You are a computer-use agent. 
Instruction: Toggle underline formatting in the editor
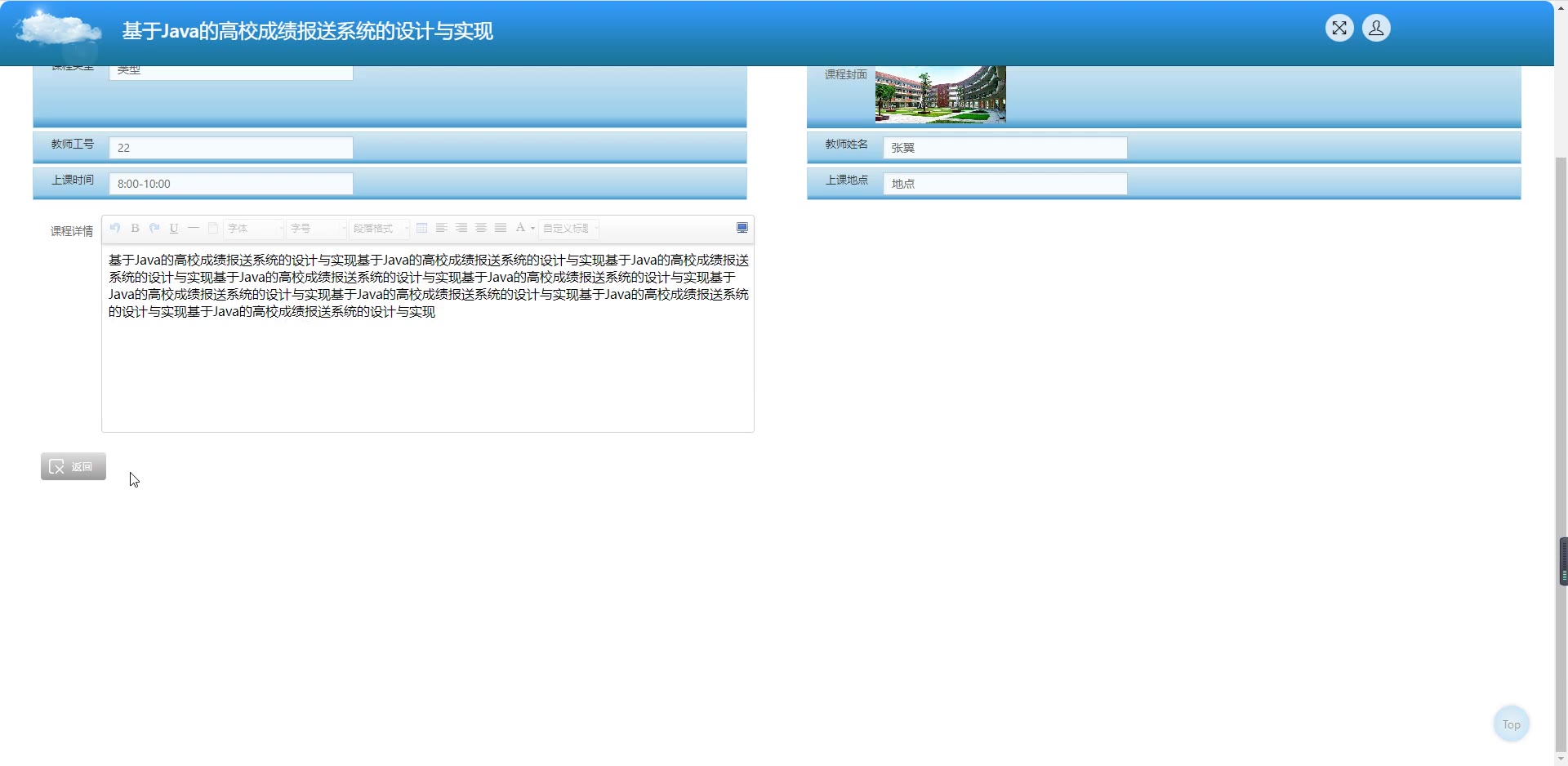(174, 229)
